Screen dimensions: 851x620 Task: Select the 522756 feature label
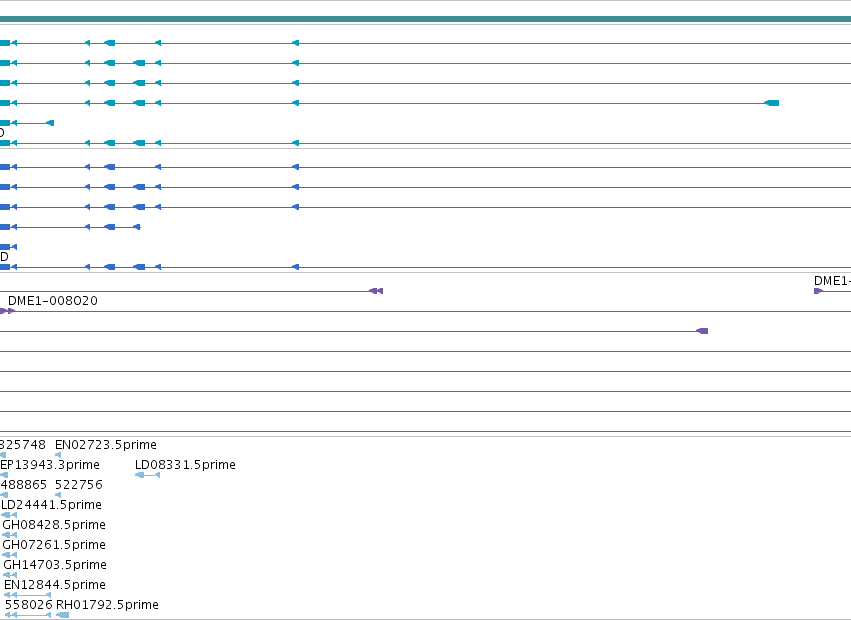(x=79, y=485)
